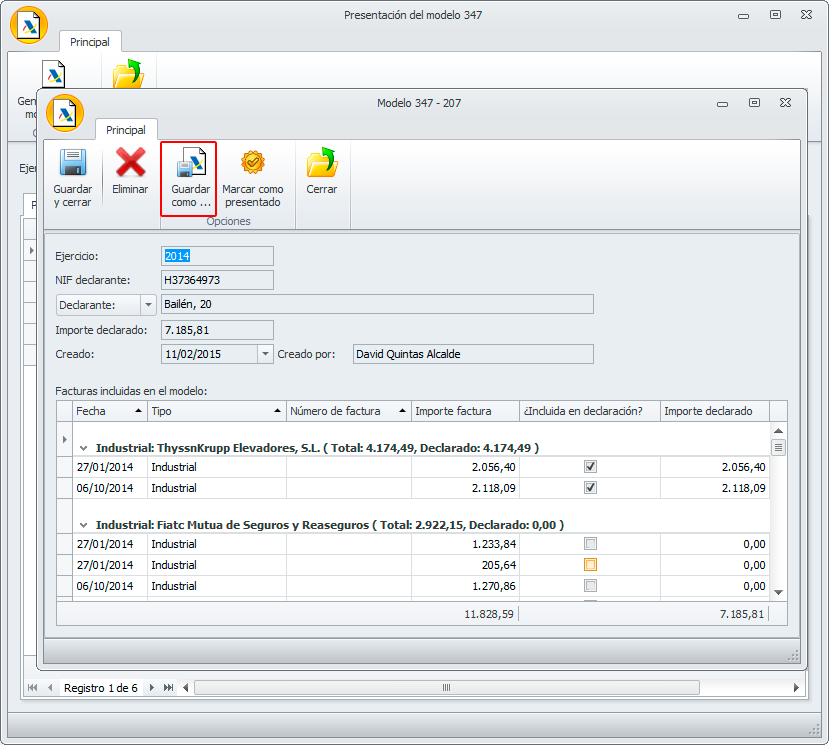Collapse the ThyssenKrupp Elevadores group
The width and height of the screenshot is (829, 745).
point(84,449)
